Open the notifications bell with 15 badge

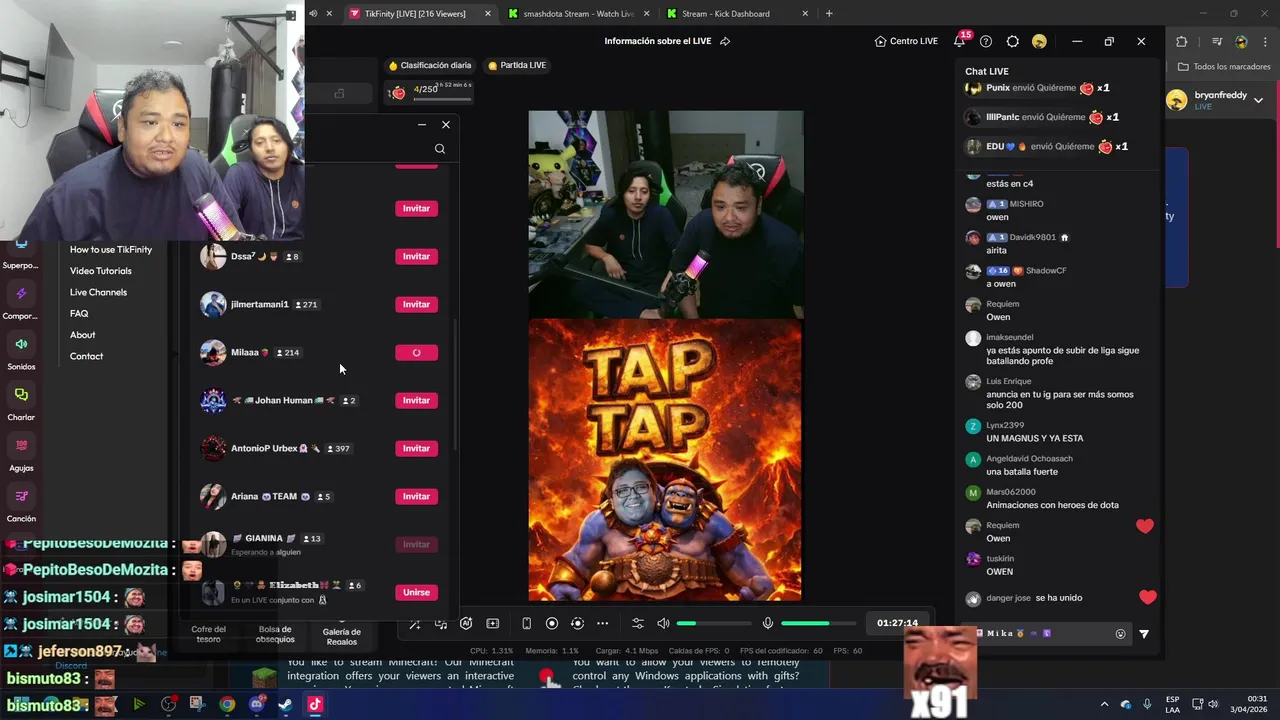coord(960,41)
